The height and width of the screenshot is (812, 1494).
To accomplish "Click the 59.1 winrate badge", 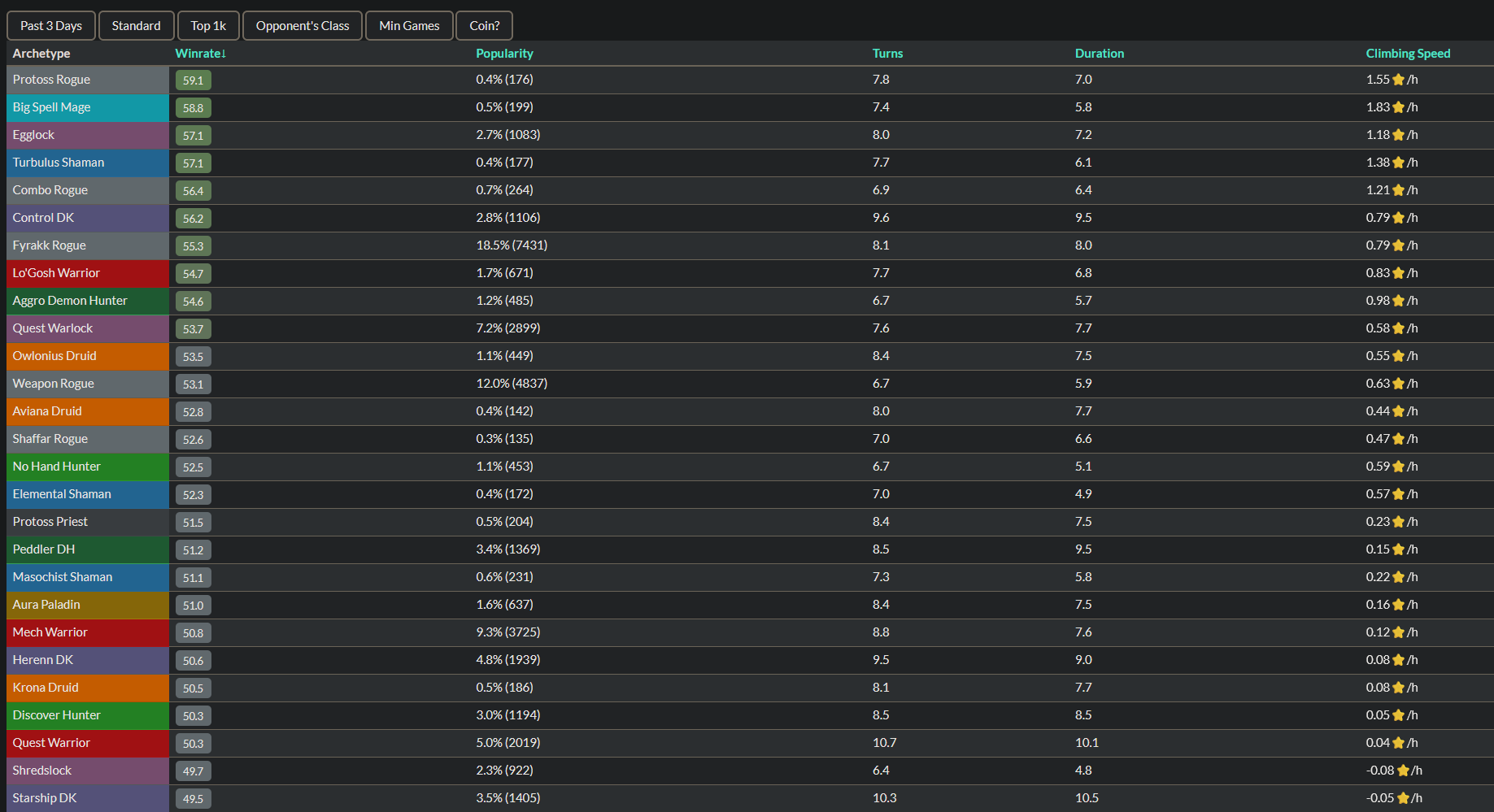I will tap(194, 80).
